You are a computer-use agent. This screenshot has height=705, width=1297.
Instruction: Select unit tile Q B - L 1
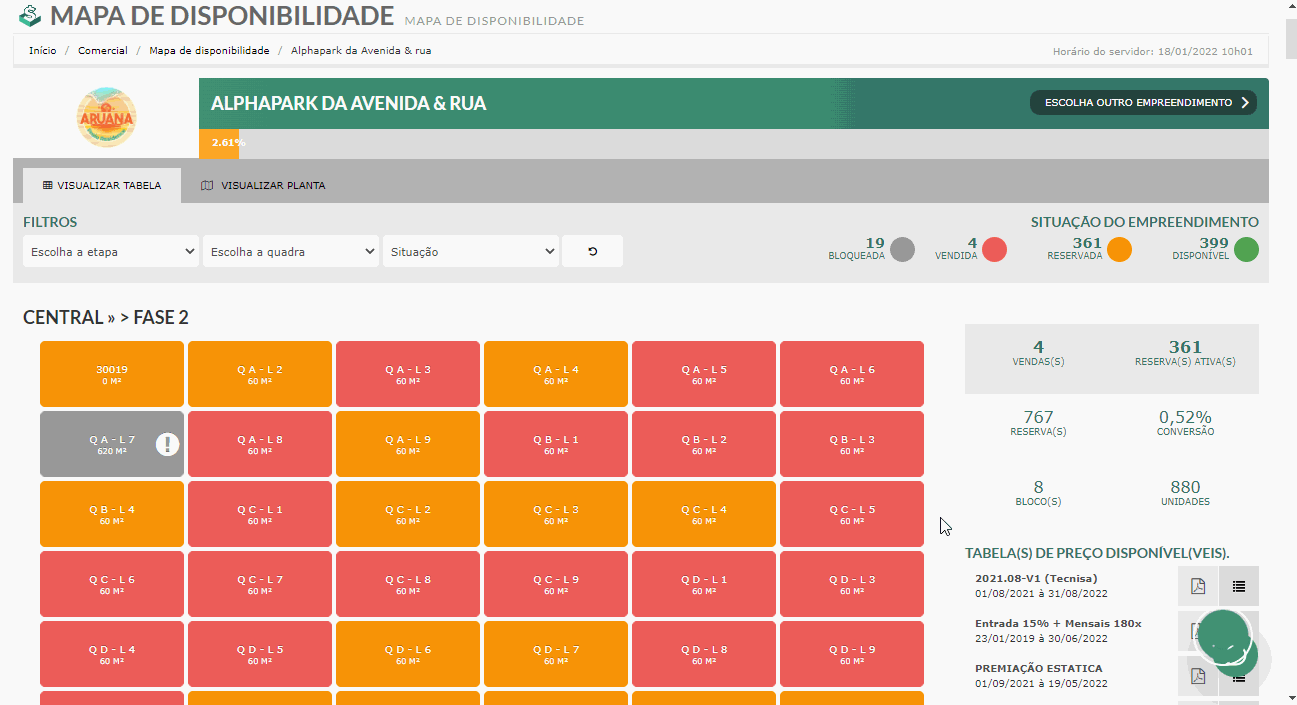pos(556,444)
